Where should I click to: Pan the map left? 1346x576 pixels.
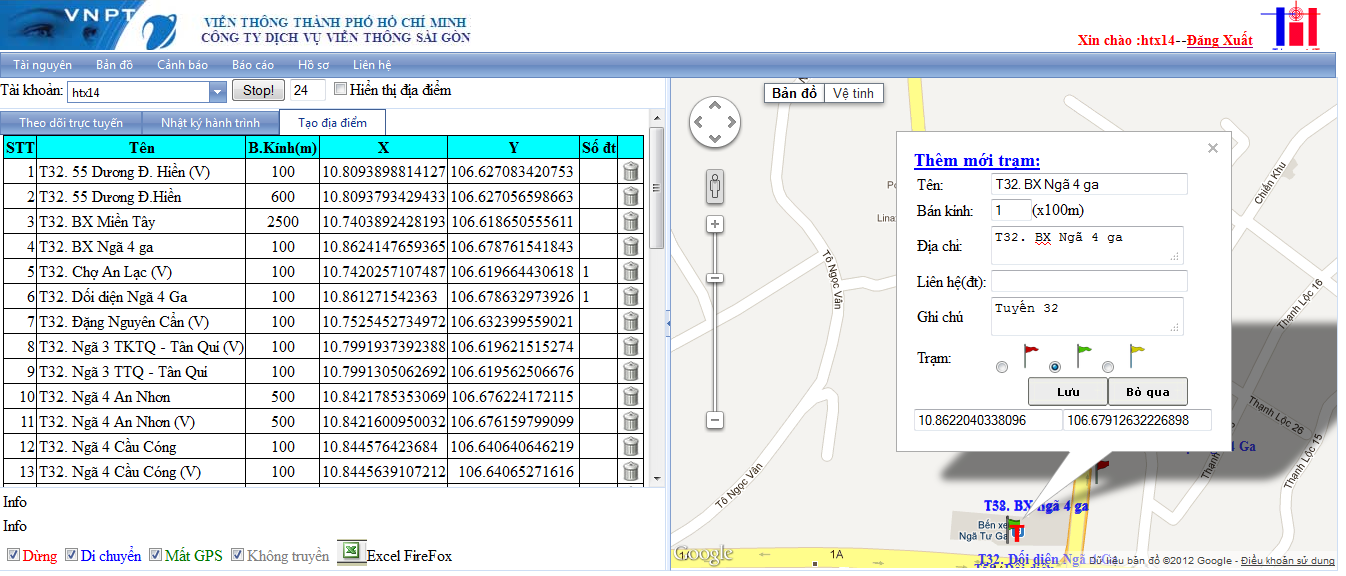pos(698,122)
